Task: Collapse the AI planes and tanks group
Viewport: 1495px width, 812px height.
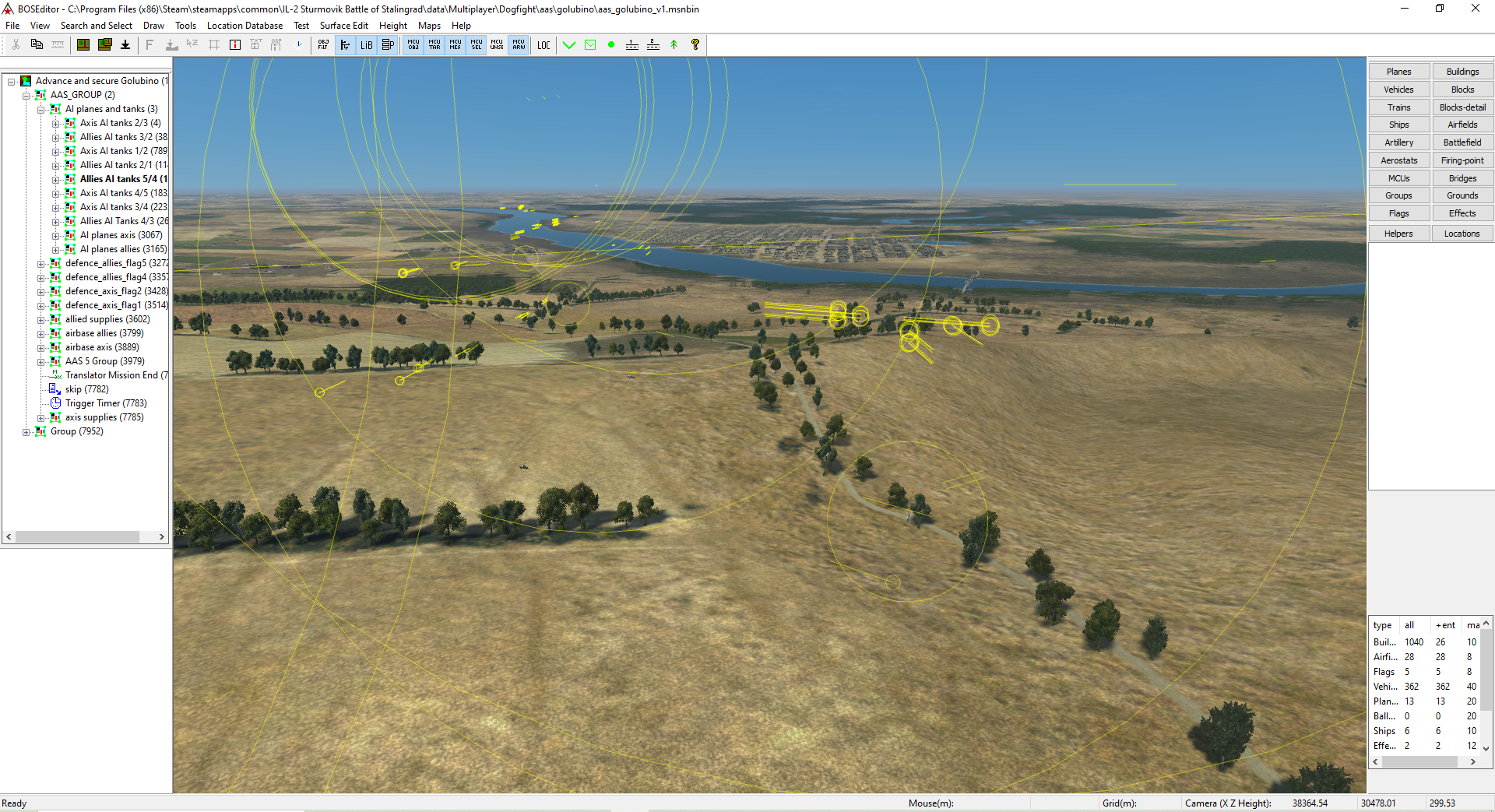Action: (40, 109)
